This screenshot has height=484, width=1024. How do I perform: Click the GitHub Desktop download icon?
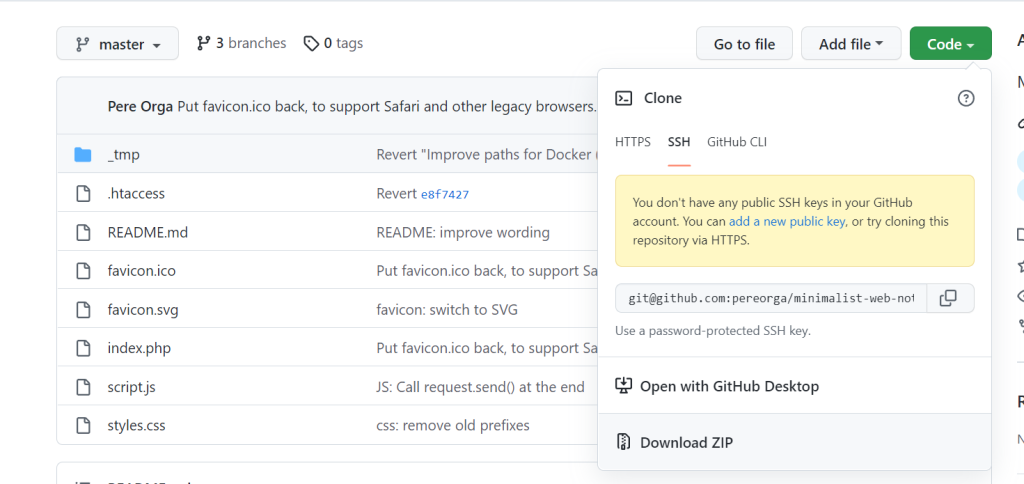click(624, 386)
